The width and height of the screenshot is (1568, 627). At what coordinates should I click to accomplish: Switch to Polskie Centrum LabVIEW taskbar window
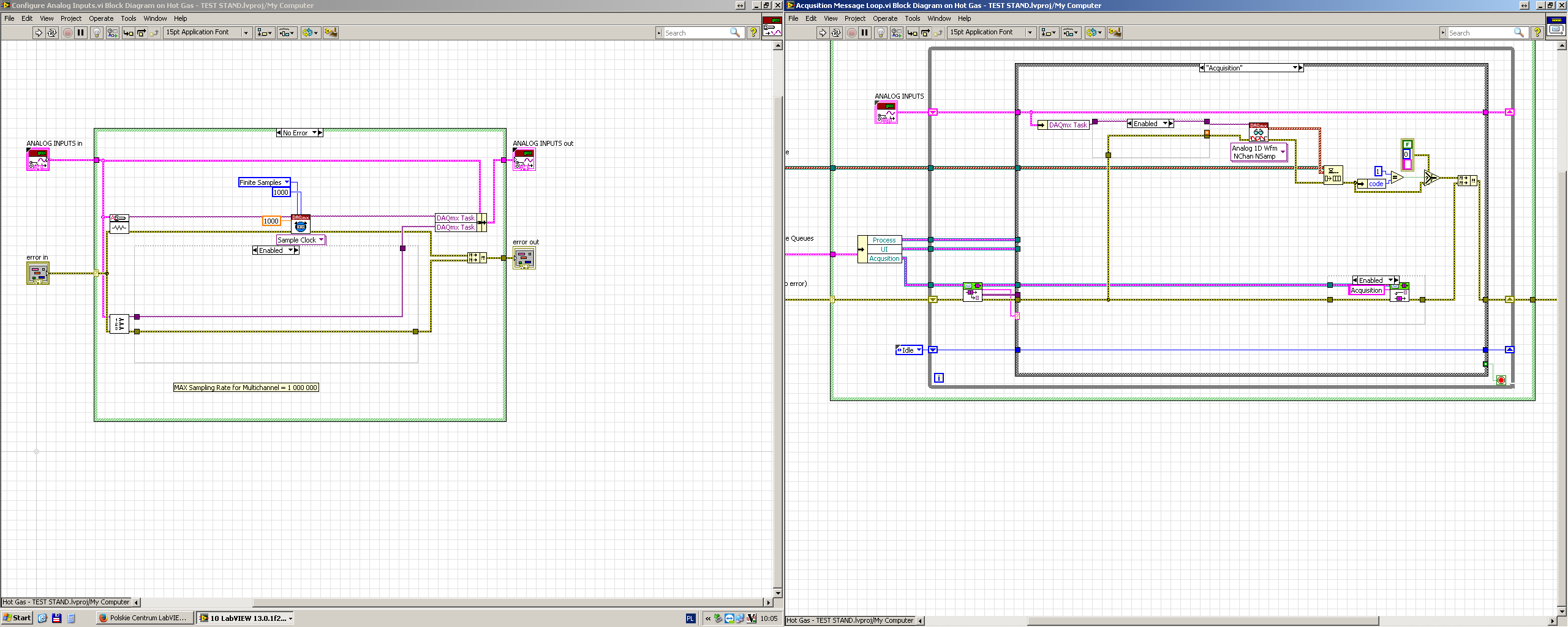(144, 618)
